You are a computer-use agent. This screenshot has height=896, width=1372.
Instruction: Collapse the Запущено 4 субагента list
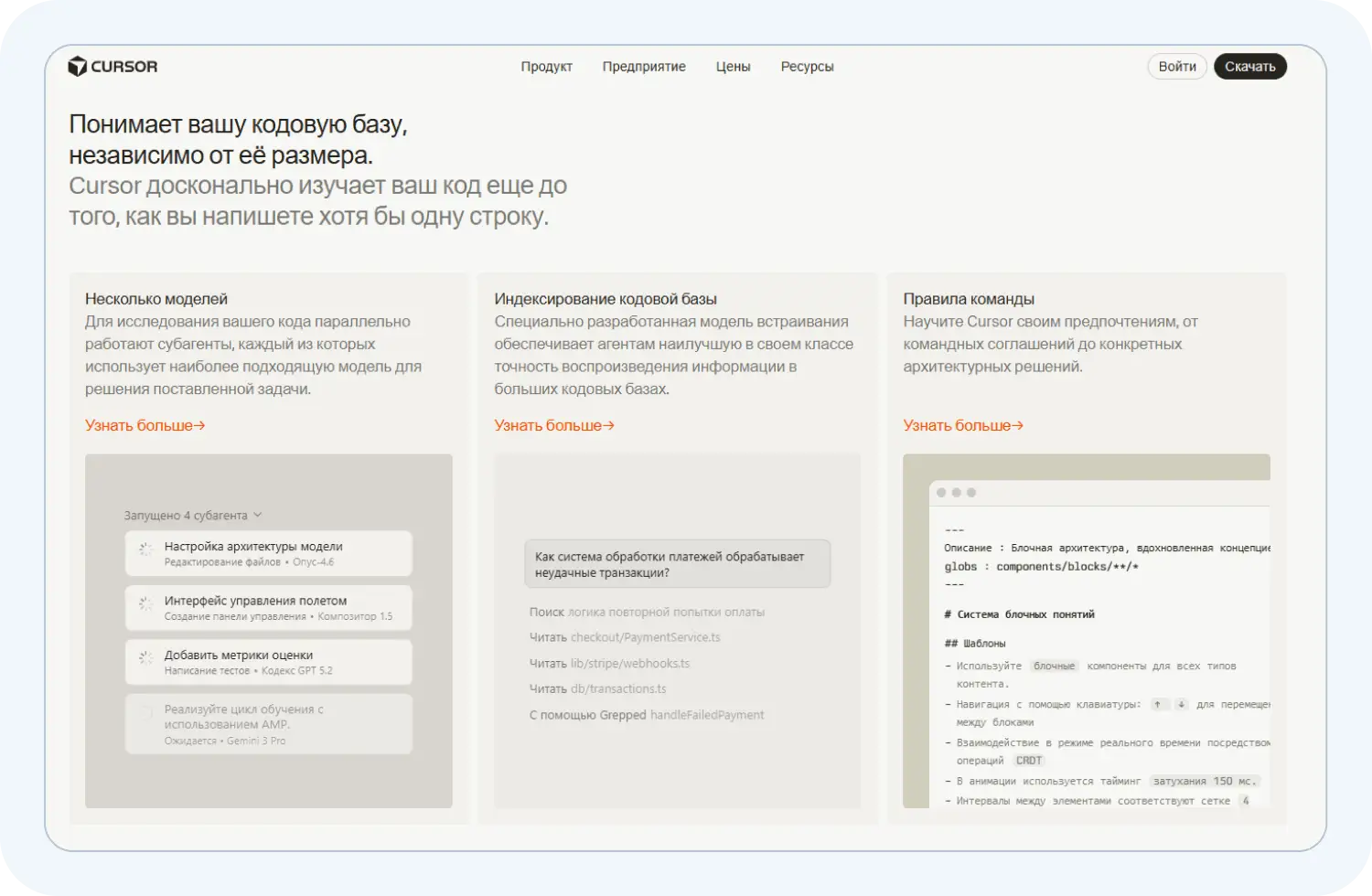(193, 515)
